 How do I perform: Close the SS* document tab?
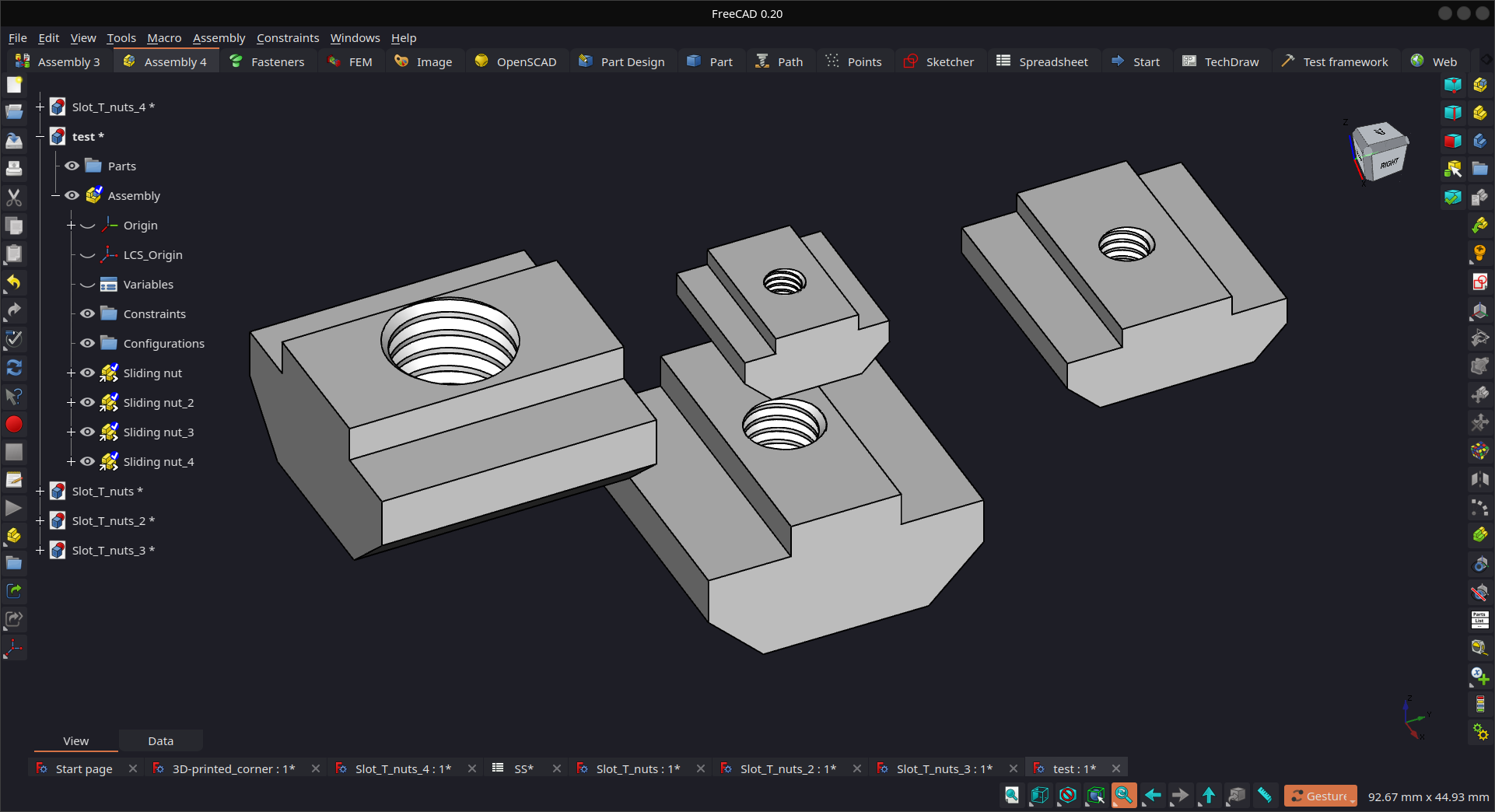click(x=557, y=768)
